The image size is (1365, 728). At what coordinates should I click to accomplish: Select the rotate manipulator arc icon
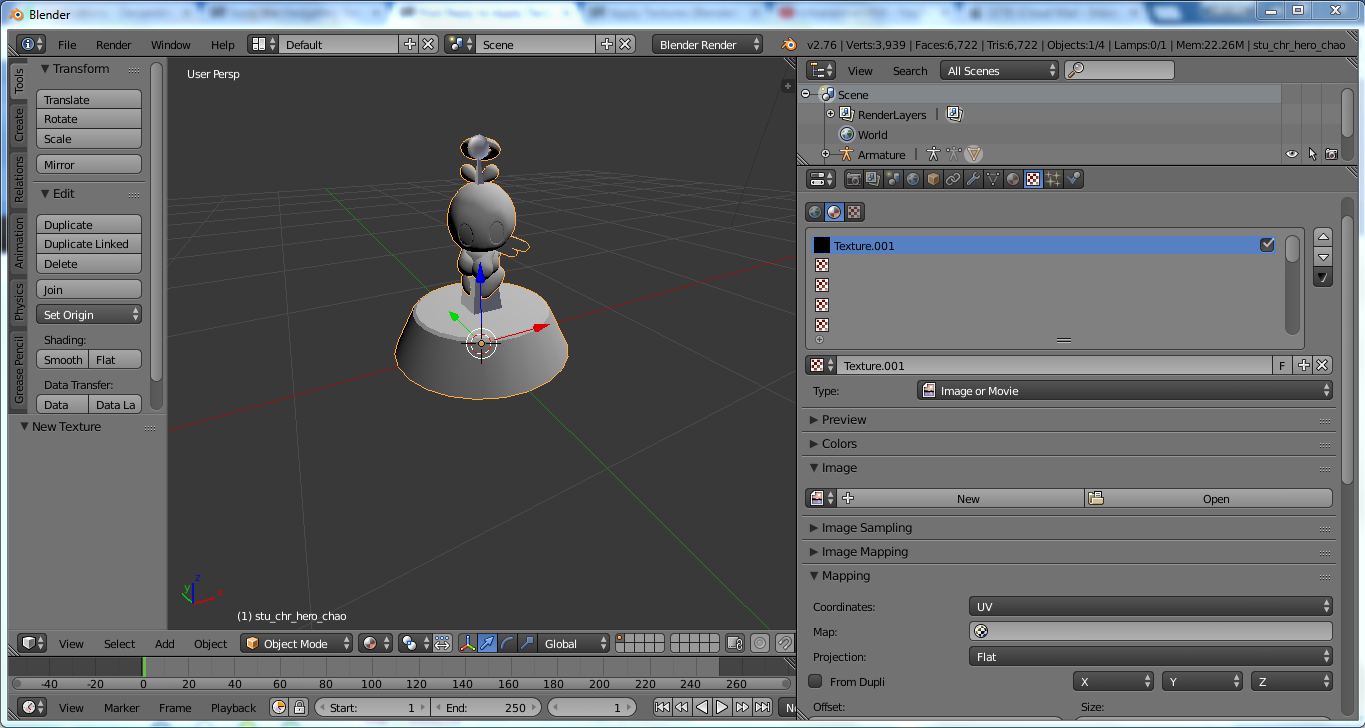(507, 643)
